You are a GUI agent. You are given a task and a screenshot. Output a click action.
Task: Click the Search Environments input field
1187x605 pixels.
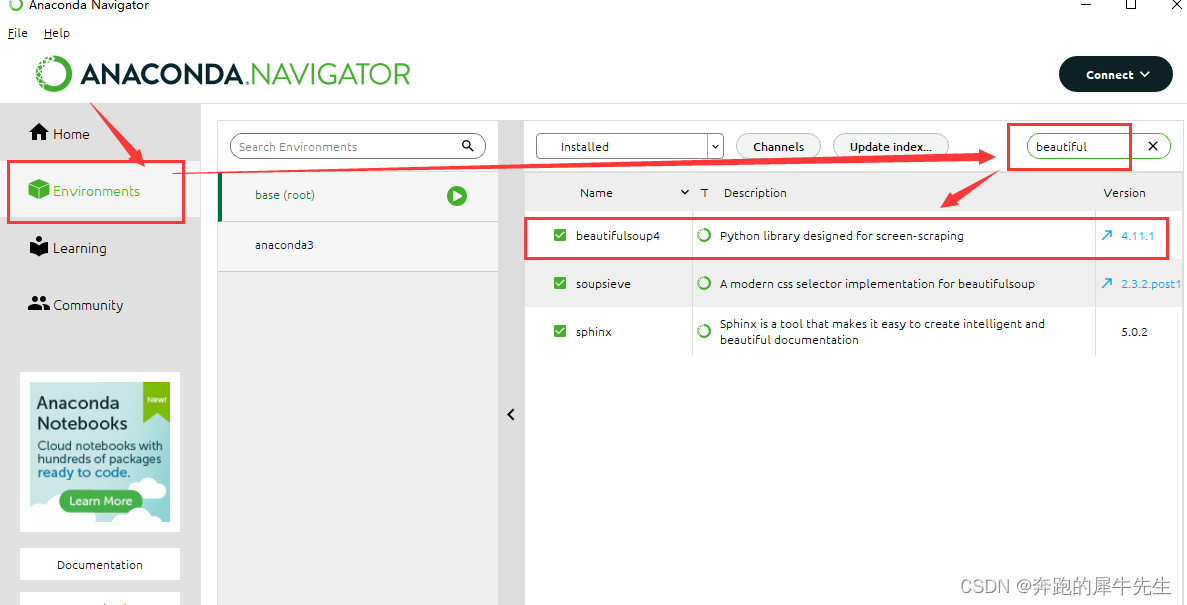[357, 146]
